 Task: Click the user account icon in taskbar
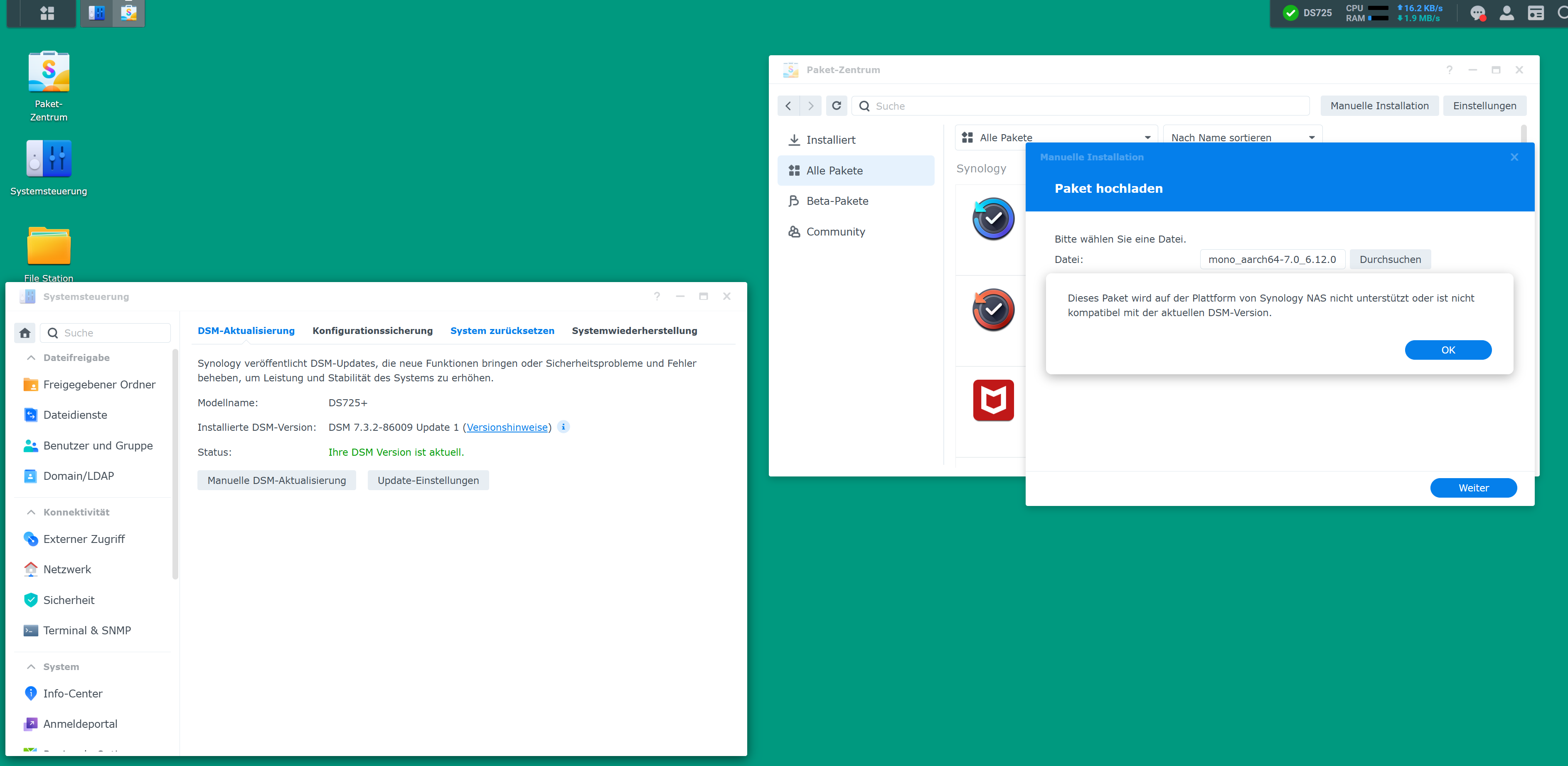1506,13
